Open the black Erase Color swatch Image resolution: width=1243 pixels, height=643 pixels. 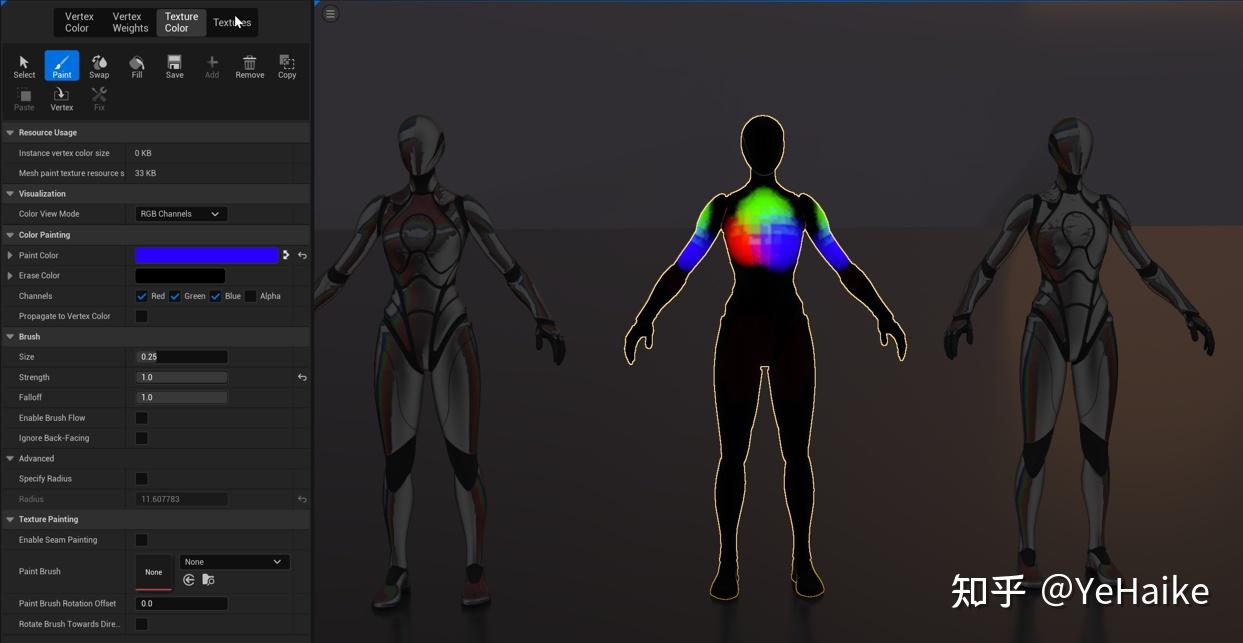(180, 276)
